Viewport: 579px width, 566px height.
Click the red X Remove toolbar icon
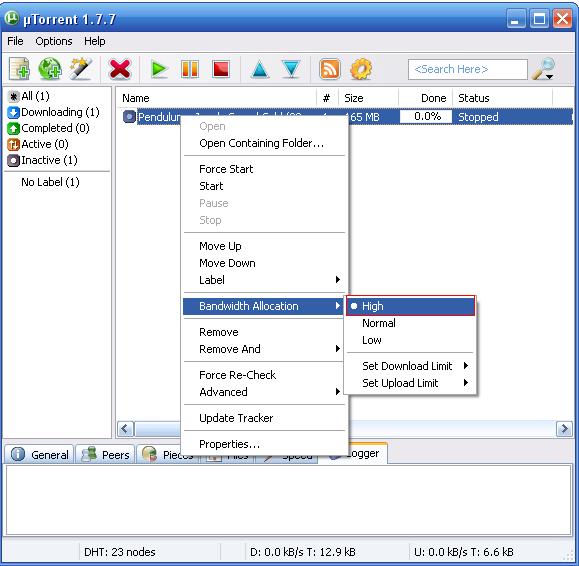120,69
